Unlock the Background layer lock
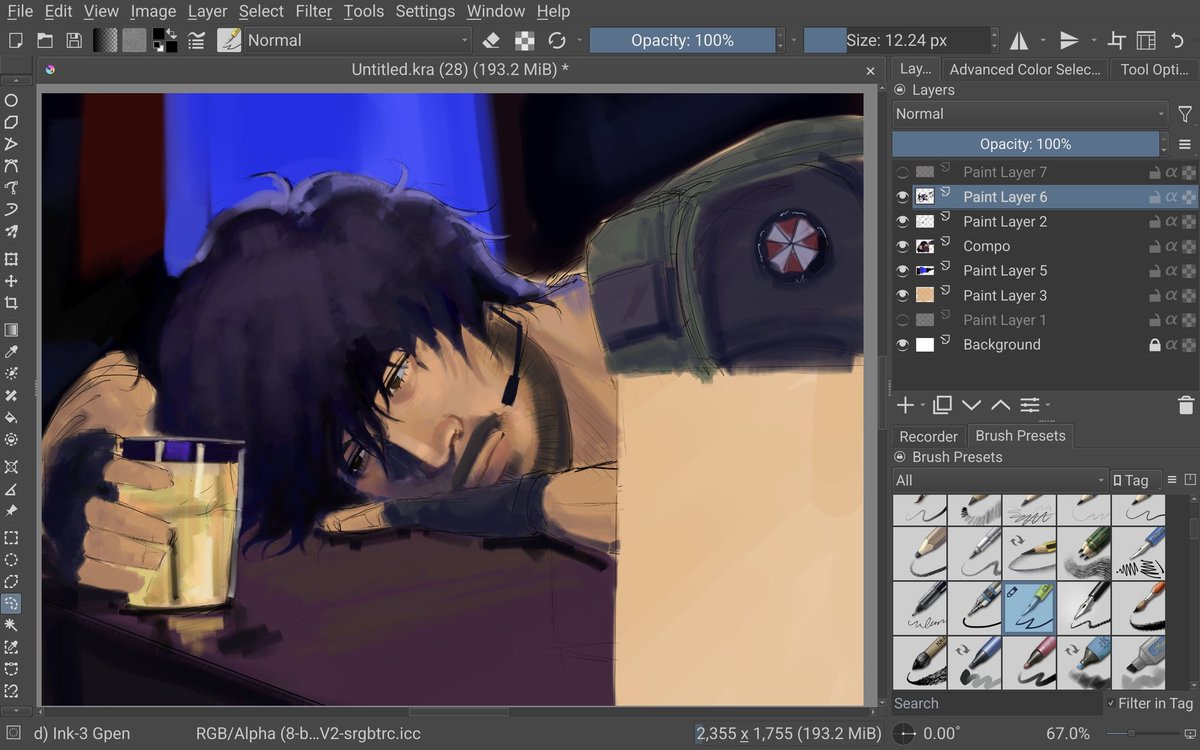This screenshot has width=1200, height=750. click(x=1154, y=344)
